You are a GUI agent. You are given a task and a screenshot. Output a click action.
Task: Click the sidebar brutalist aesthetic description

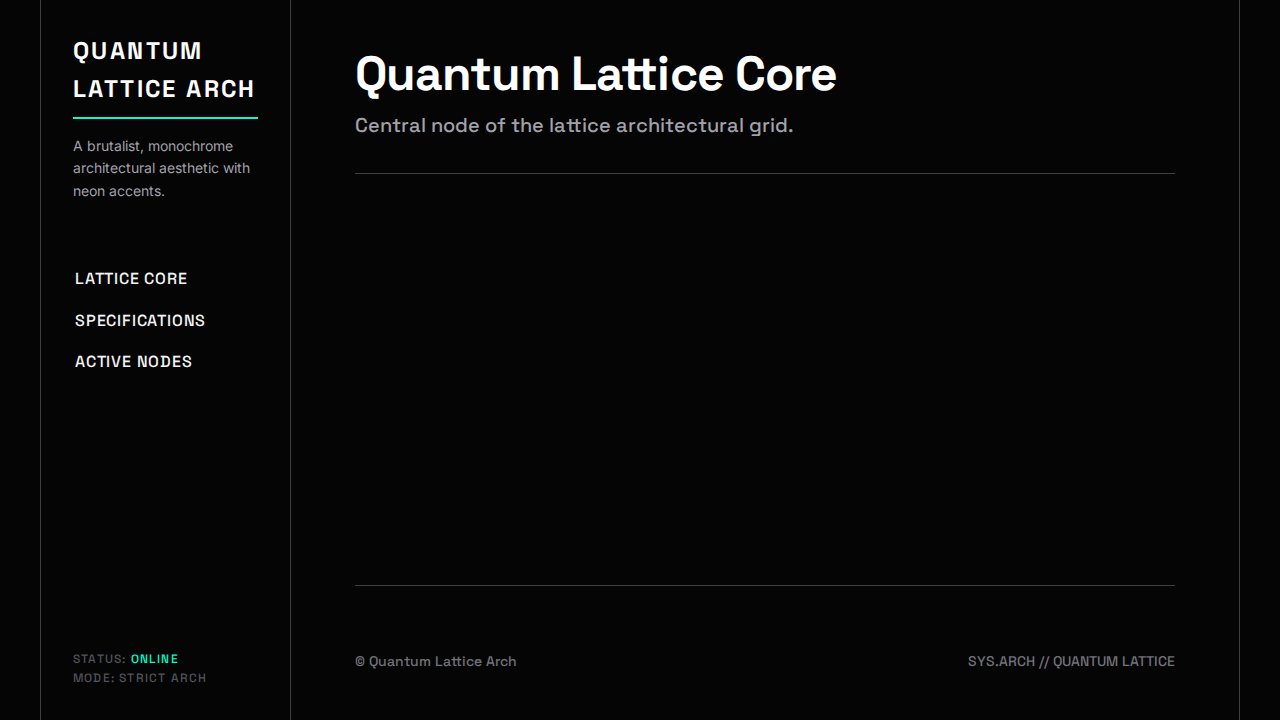(x=162, y=169)
